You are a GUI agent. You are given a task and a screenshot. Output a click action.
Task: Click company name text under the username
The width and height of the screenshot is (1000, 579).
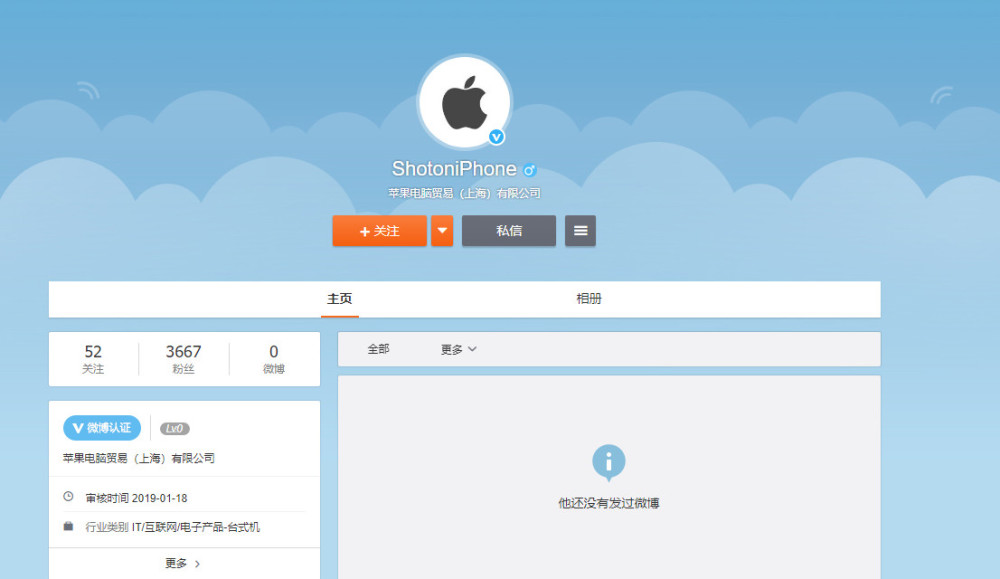click(x=464, y=193)
